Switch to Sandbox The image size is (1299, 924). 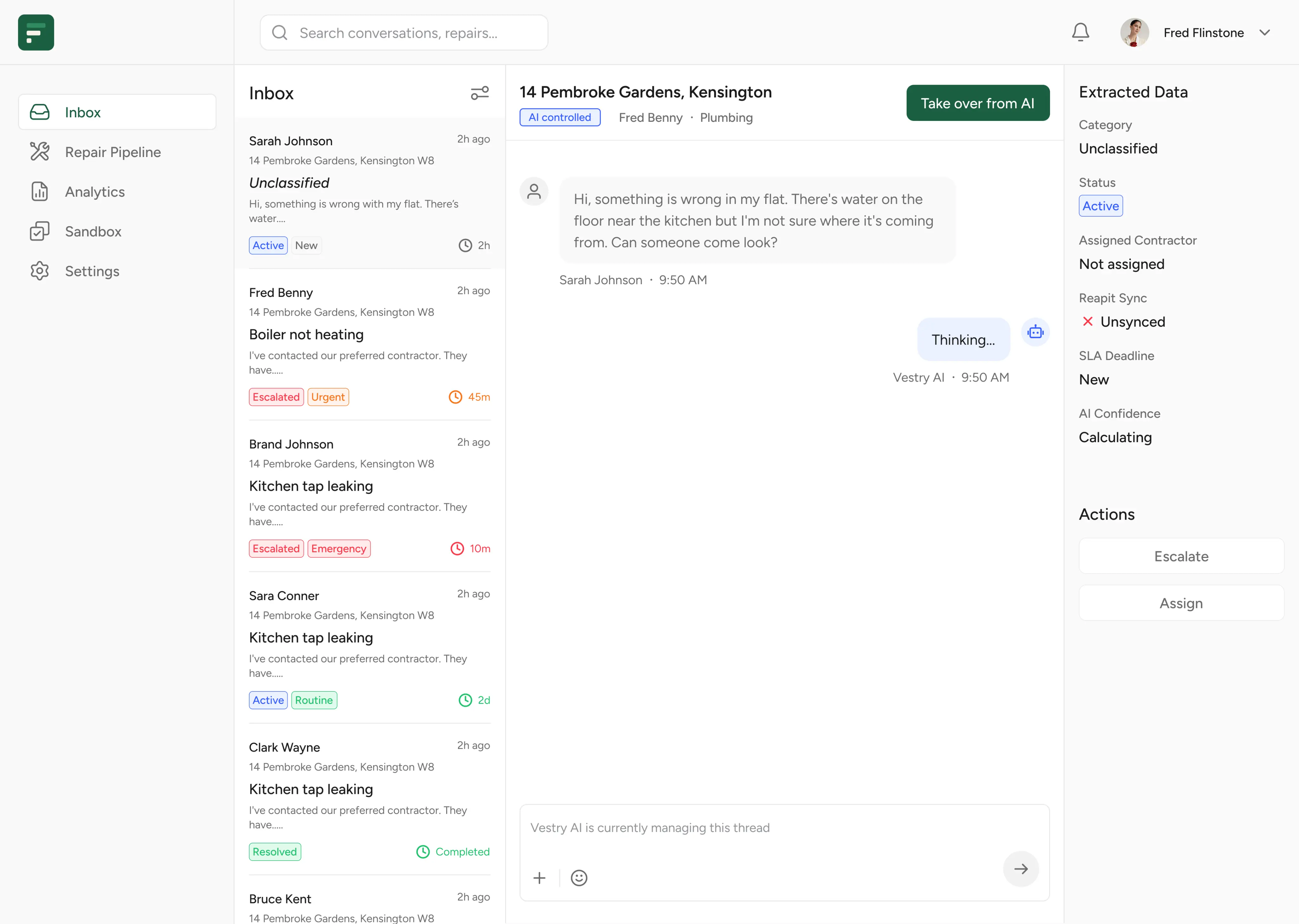117,232
